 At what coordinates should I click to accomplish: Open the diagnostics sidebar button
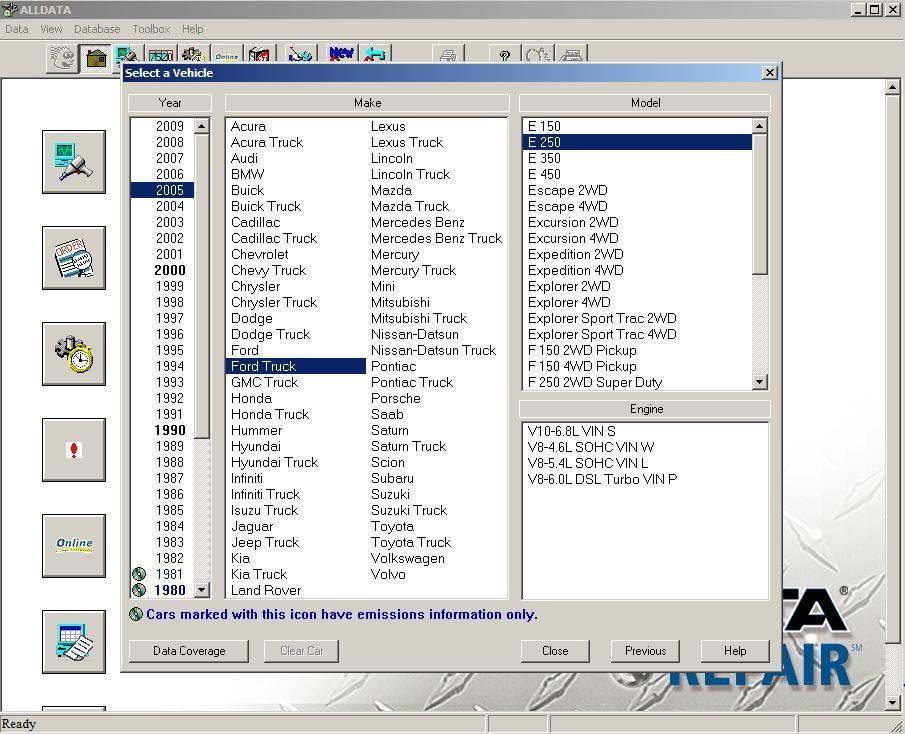coord(74,162)
